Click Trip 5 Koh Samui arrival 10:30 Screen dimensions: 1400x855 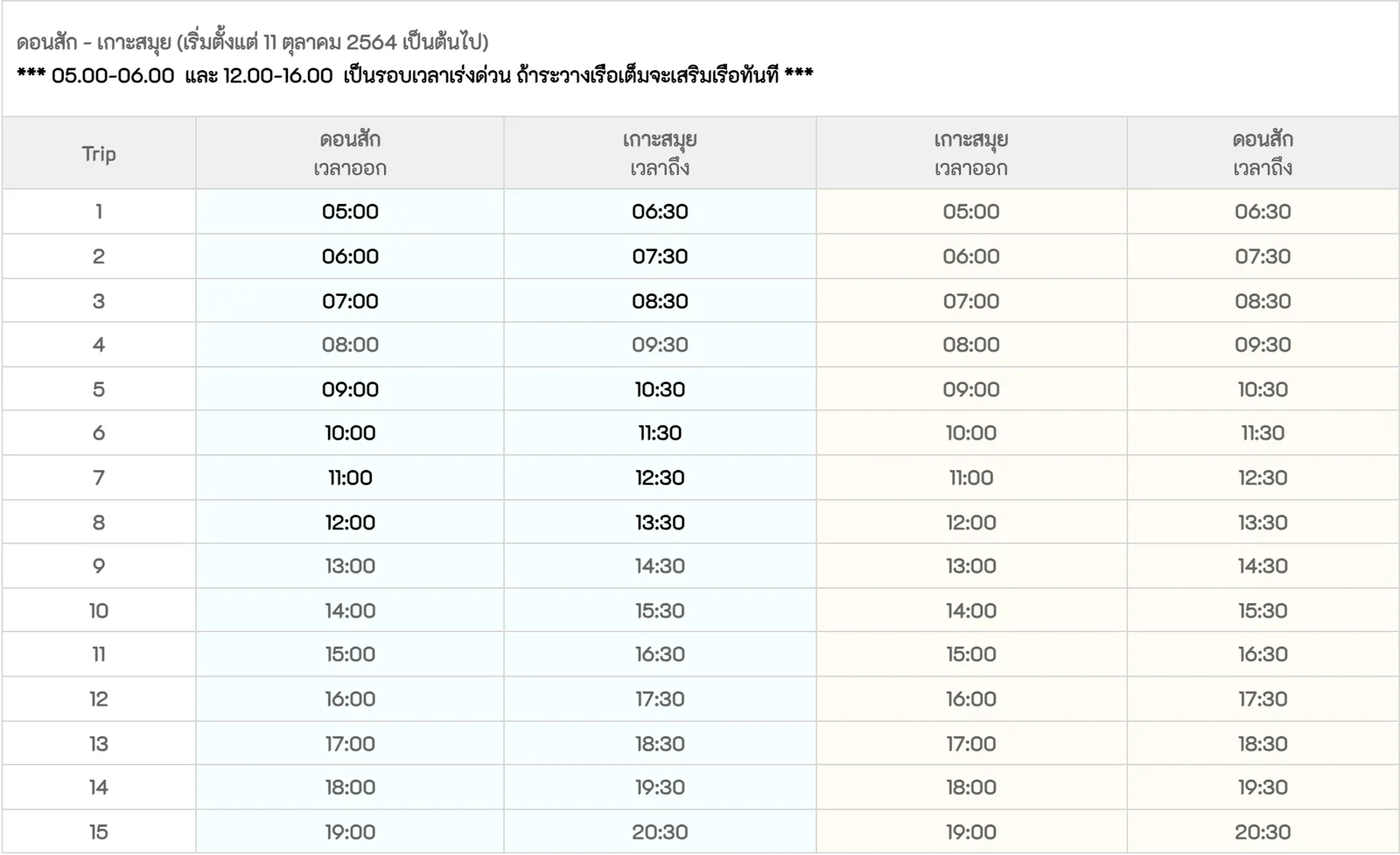(x=660, y=389)
